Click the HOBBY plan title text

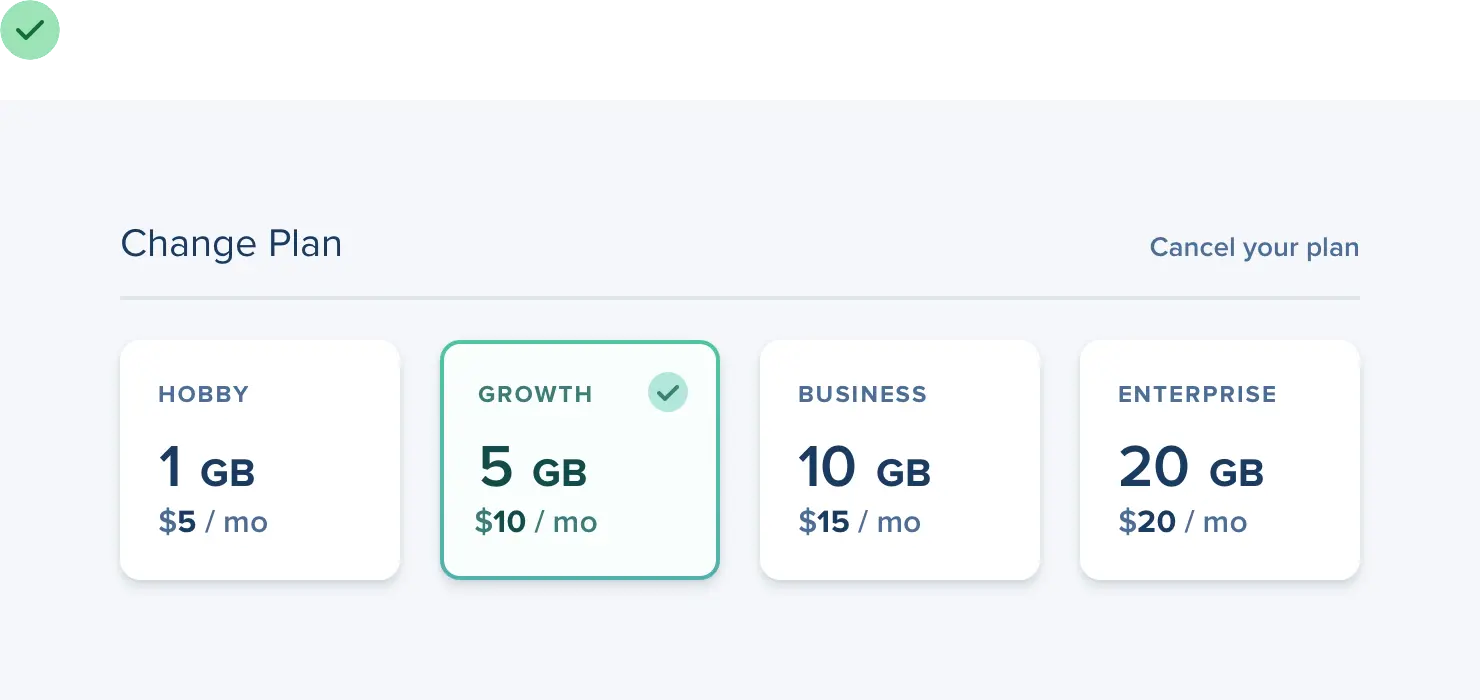[x=204, y=394]
